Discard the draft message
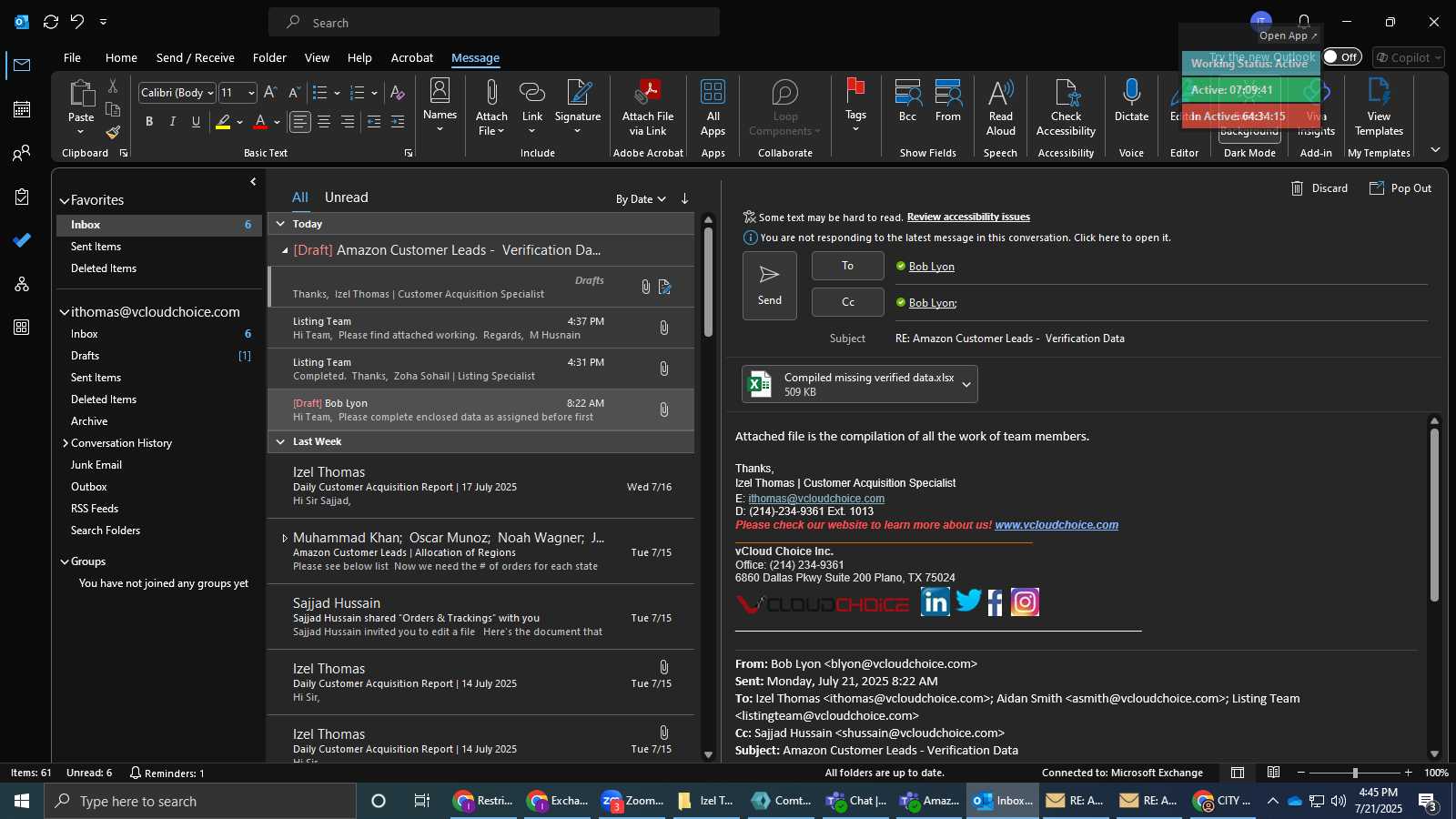 point(1319,188)
